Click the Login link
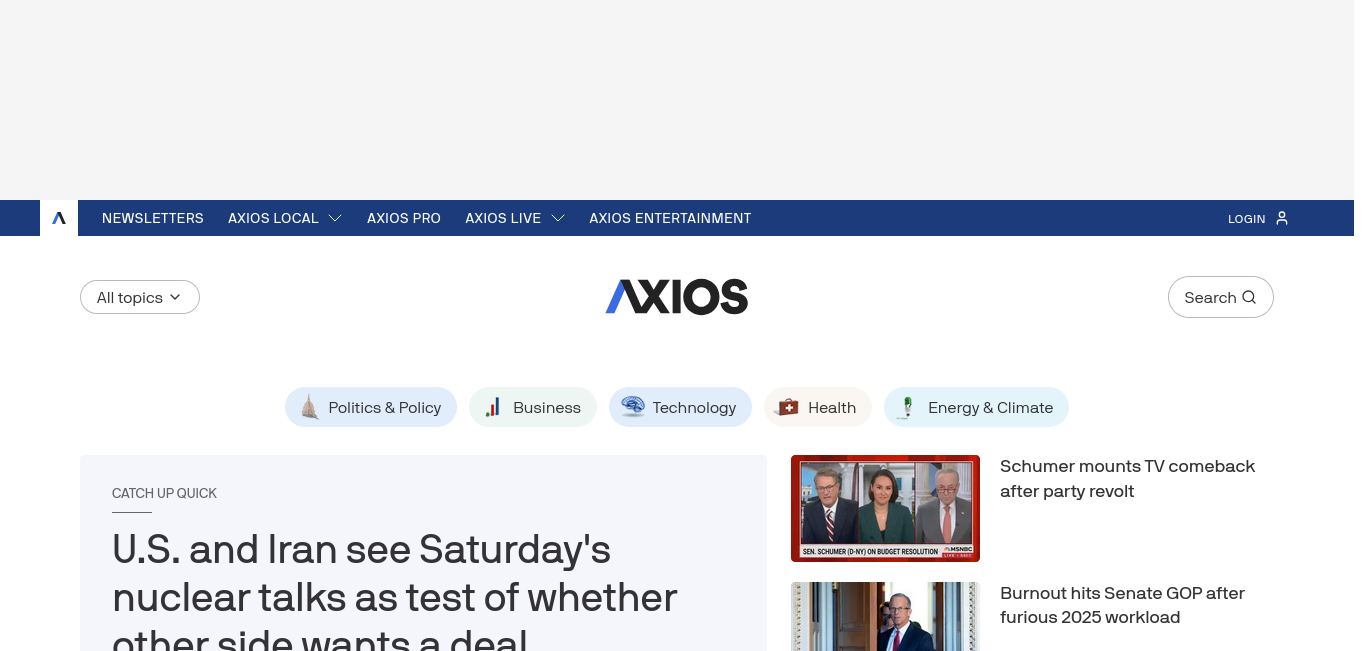Image resolution: width=1366 pixels, height=651 pixels. pos(1247,218)
